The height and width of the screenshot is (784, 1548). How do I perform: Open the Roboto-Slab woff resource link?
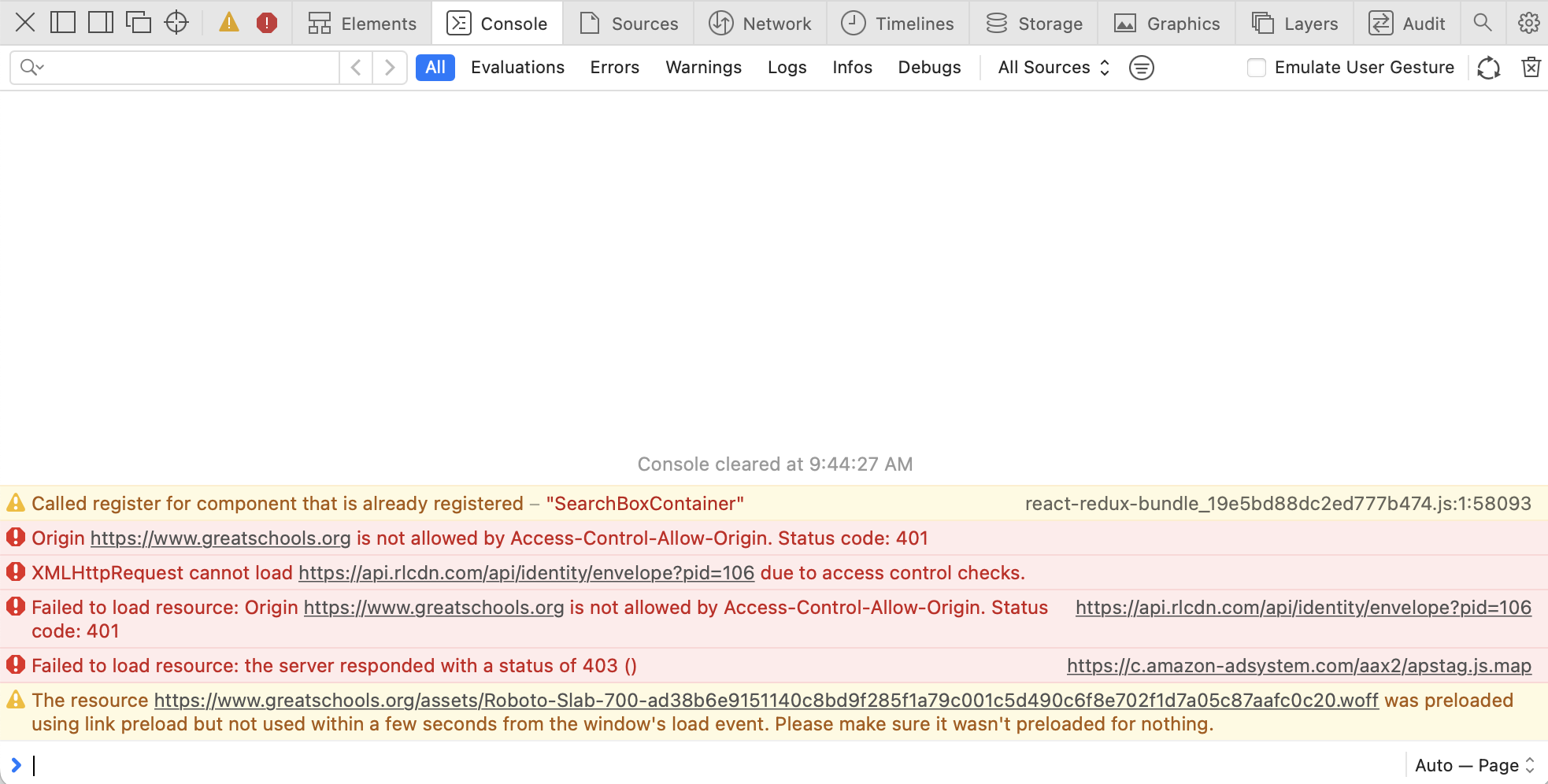766,701
